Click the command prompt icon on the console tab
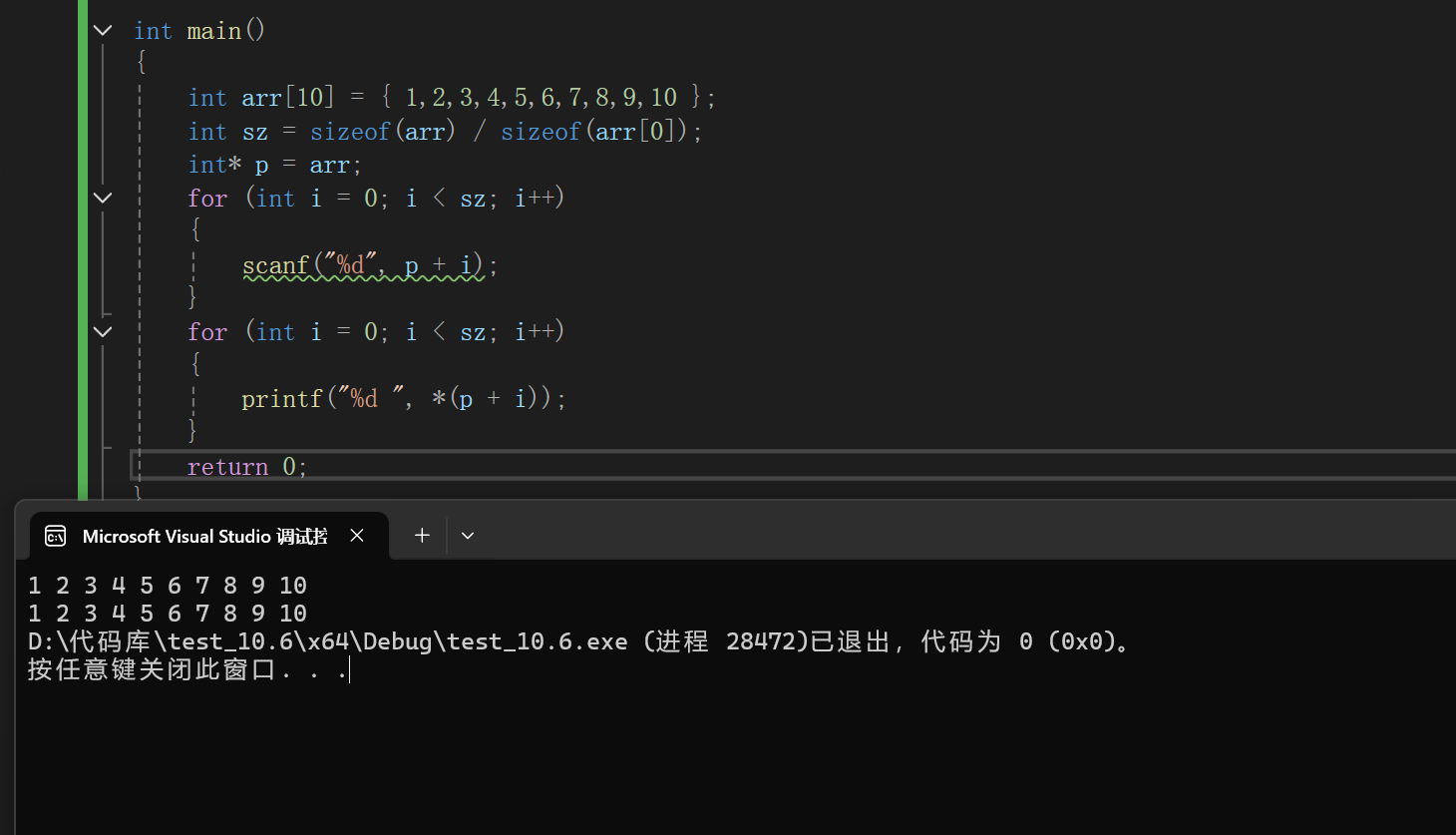Viewport: 1456px width, 835px height. click(55, 536)
